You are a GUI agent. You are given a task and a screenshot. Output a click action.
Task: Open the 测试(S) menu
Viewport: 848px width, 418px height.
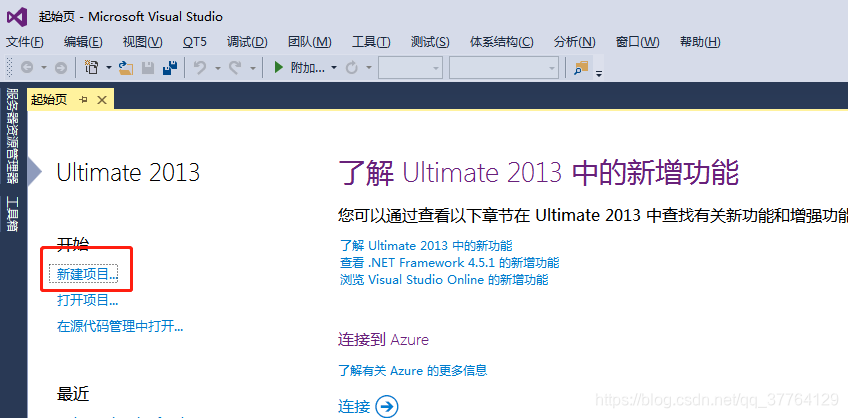430,42
